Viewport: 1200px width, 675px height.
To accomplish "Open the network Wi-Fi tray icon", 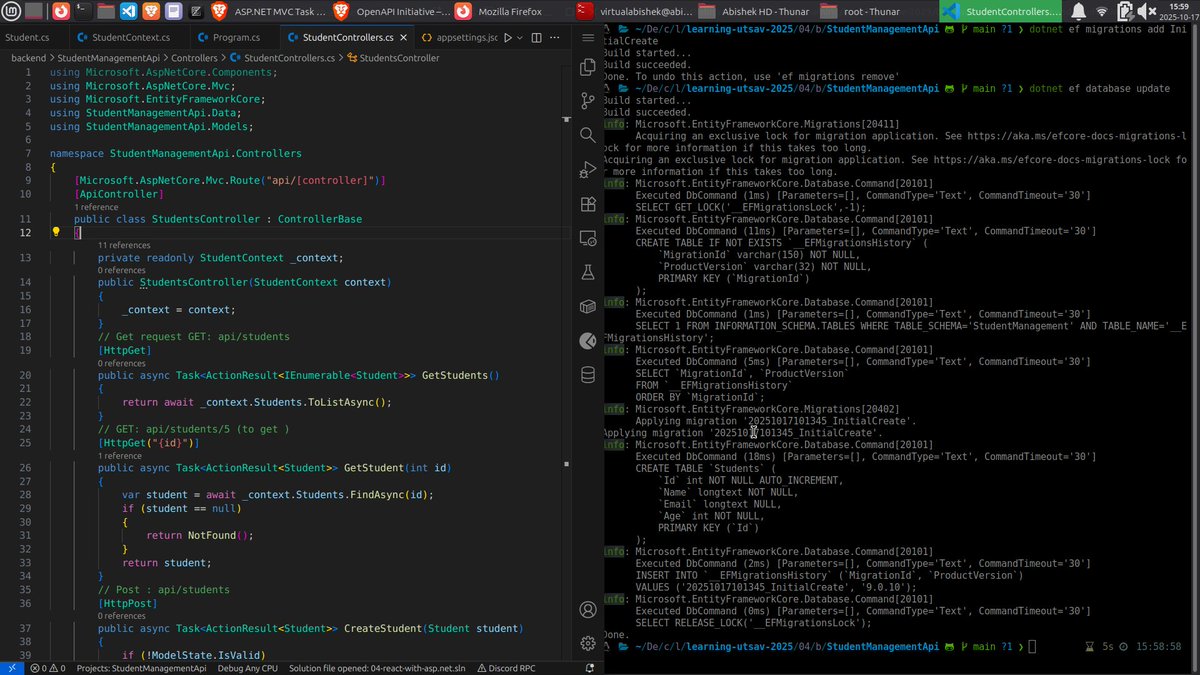I will pos(1103,12).
